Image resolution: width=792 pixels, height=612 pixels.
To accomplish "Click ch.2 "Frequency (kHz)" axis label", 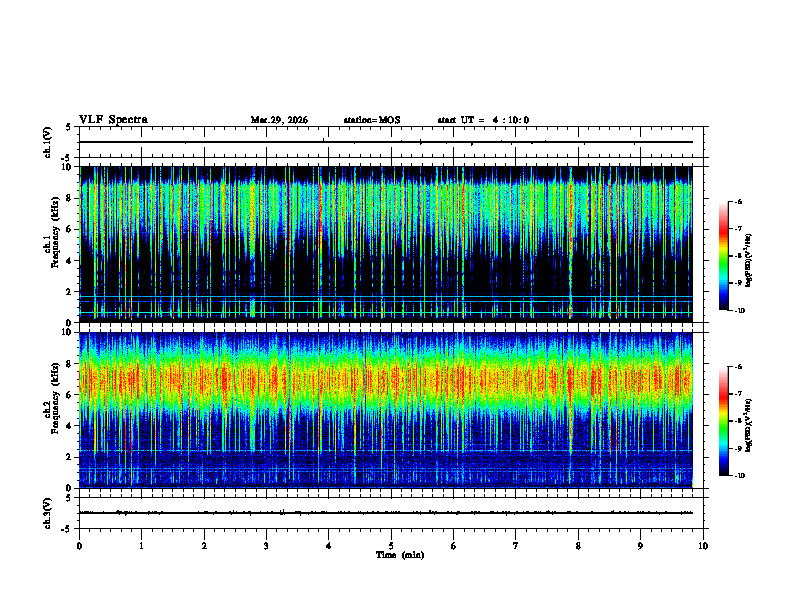I will (x=55, y=398).
